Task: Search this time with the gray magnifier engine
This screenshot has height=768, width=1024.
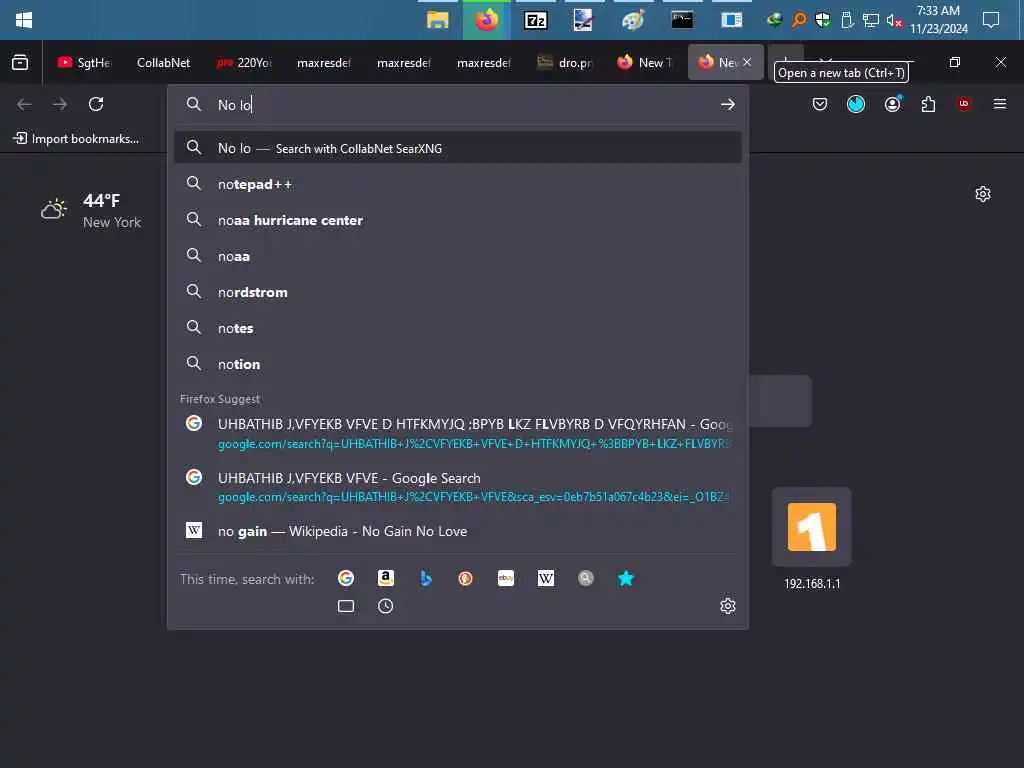Action: pos(586,578)
